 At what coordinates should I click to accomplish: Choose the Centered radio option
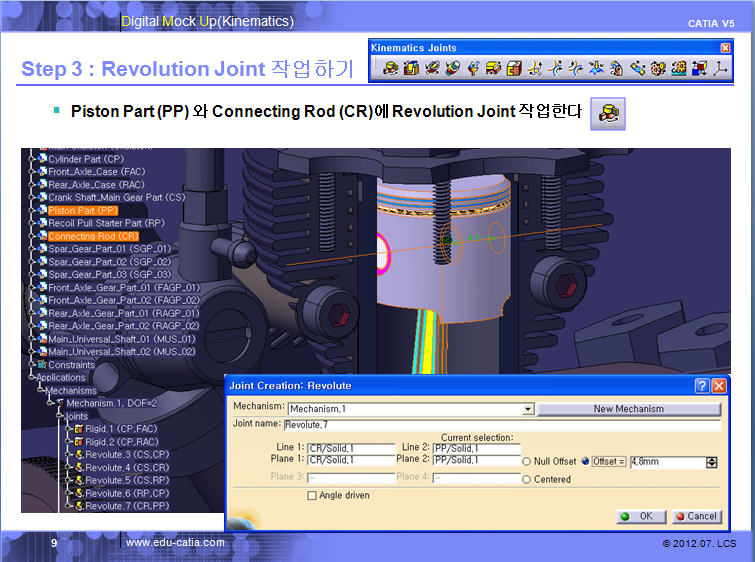(x=527, y=480)
